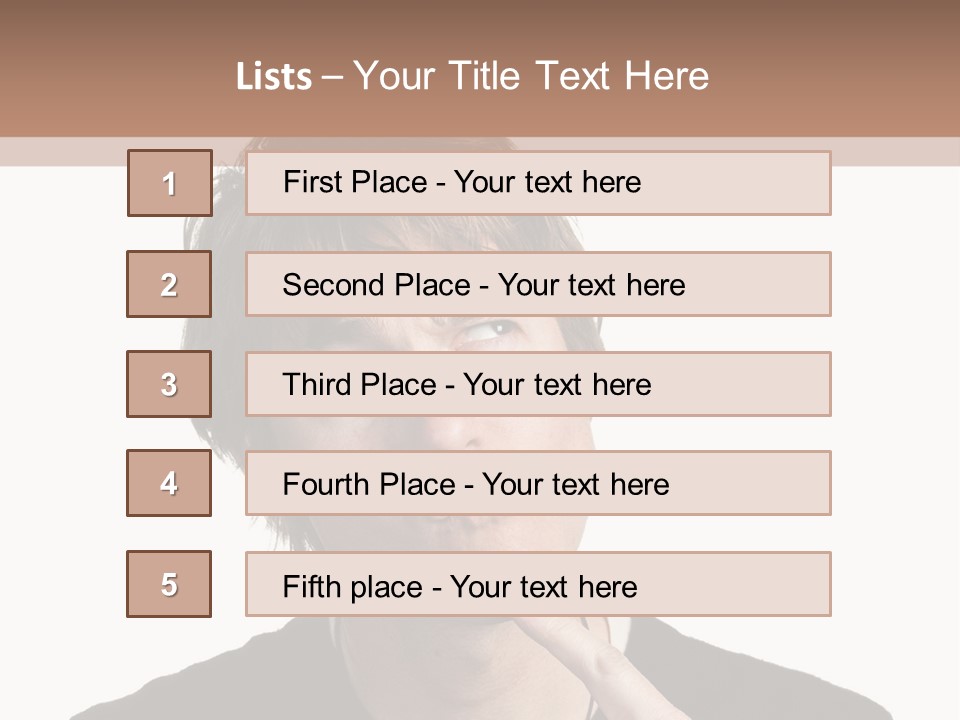Click the number 1 box
The width and height of the screenshot is (960, 720).
click(169, 183)
